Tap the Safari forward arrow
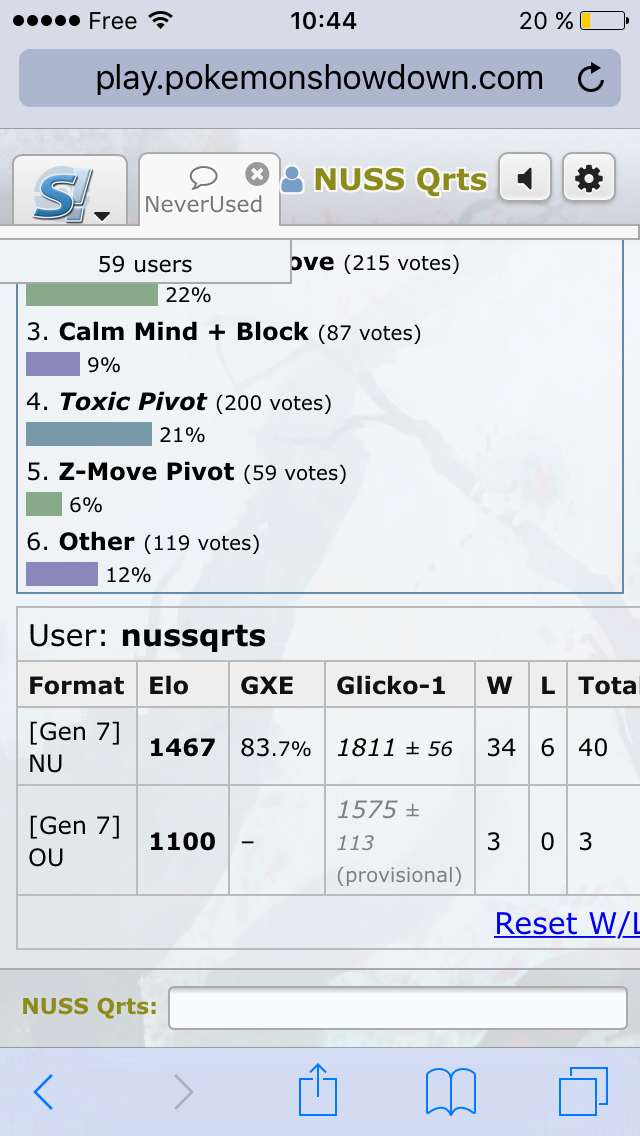This screenshot has width=640, height=1136. (x=183, y=1092)
